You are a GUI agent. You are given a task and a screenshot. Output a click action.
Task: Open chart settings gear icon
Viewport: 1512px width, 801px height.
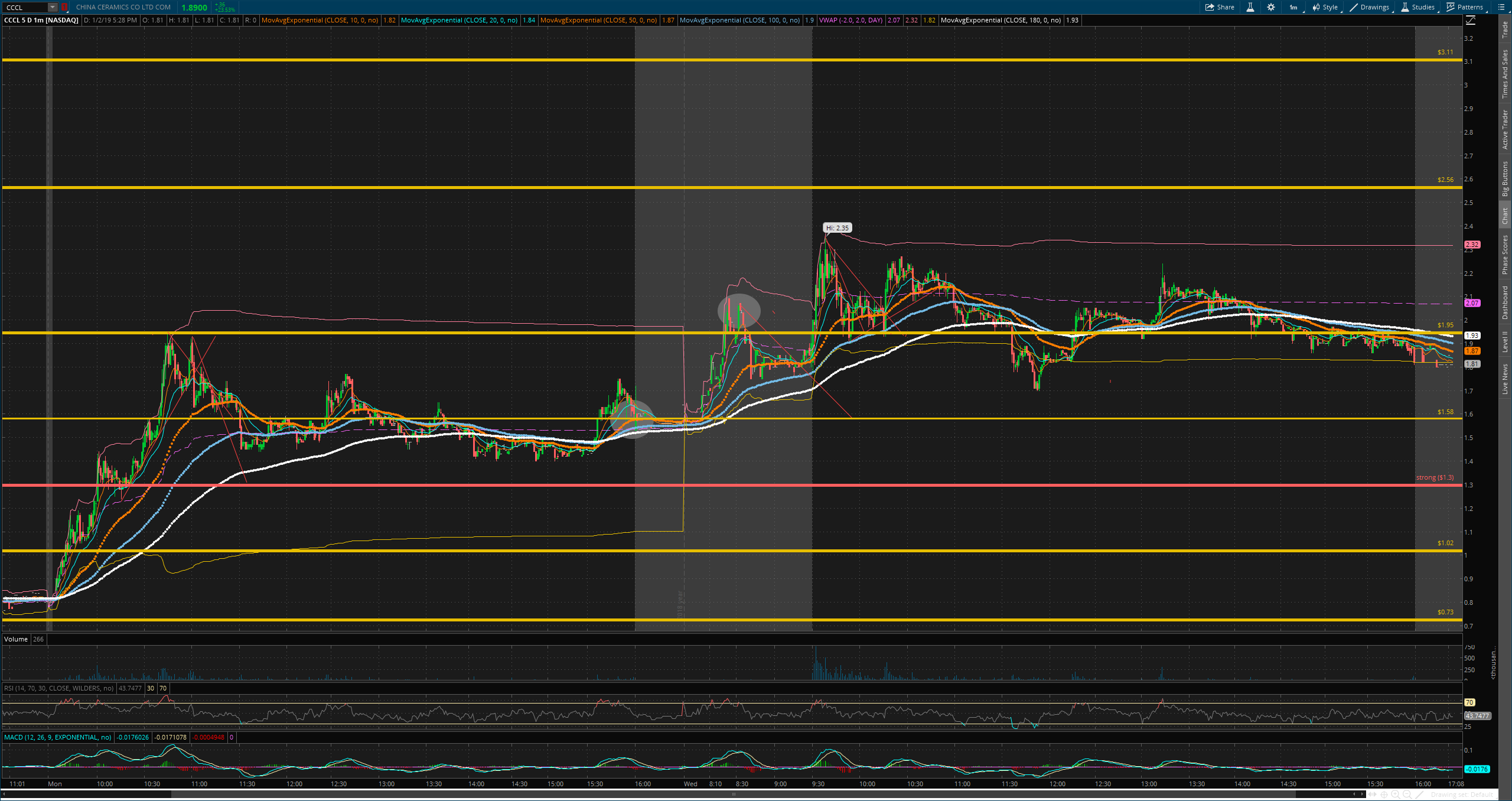tap(1271, 7)
